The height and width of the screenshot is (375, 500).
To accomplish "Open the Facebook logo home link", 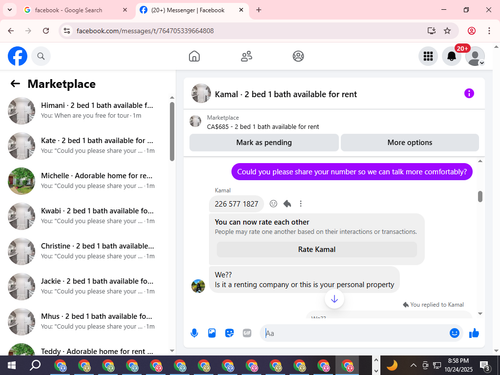I will pyautogui.click(x=17, y=56).
